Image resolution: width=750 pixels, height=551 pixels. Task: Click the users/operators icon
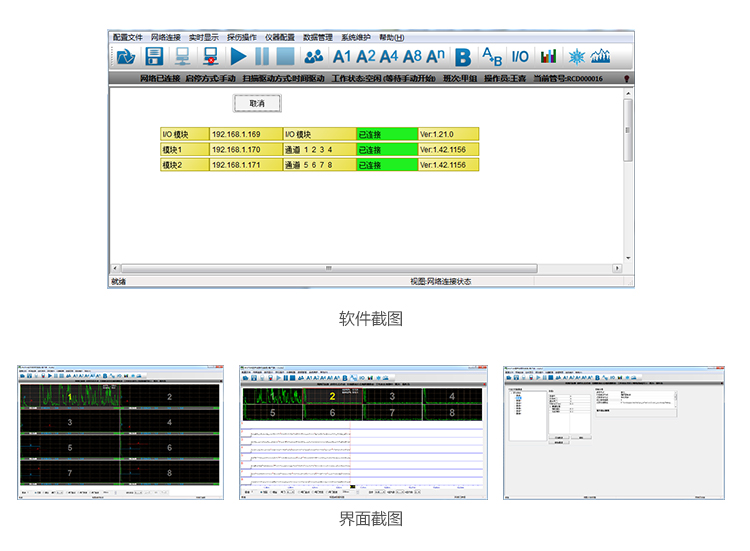(314, 57)
